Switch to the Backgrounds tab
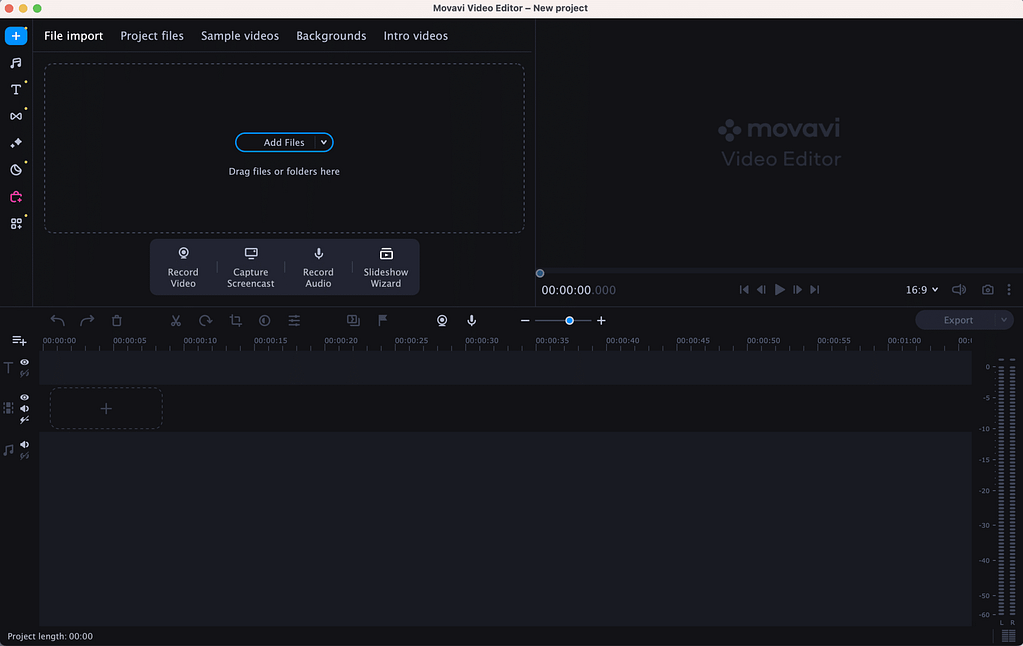1023x646 pixels. coord(331,36)
